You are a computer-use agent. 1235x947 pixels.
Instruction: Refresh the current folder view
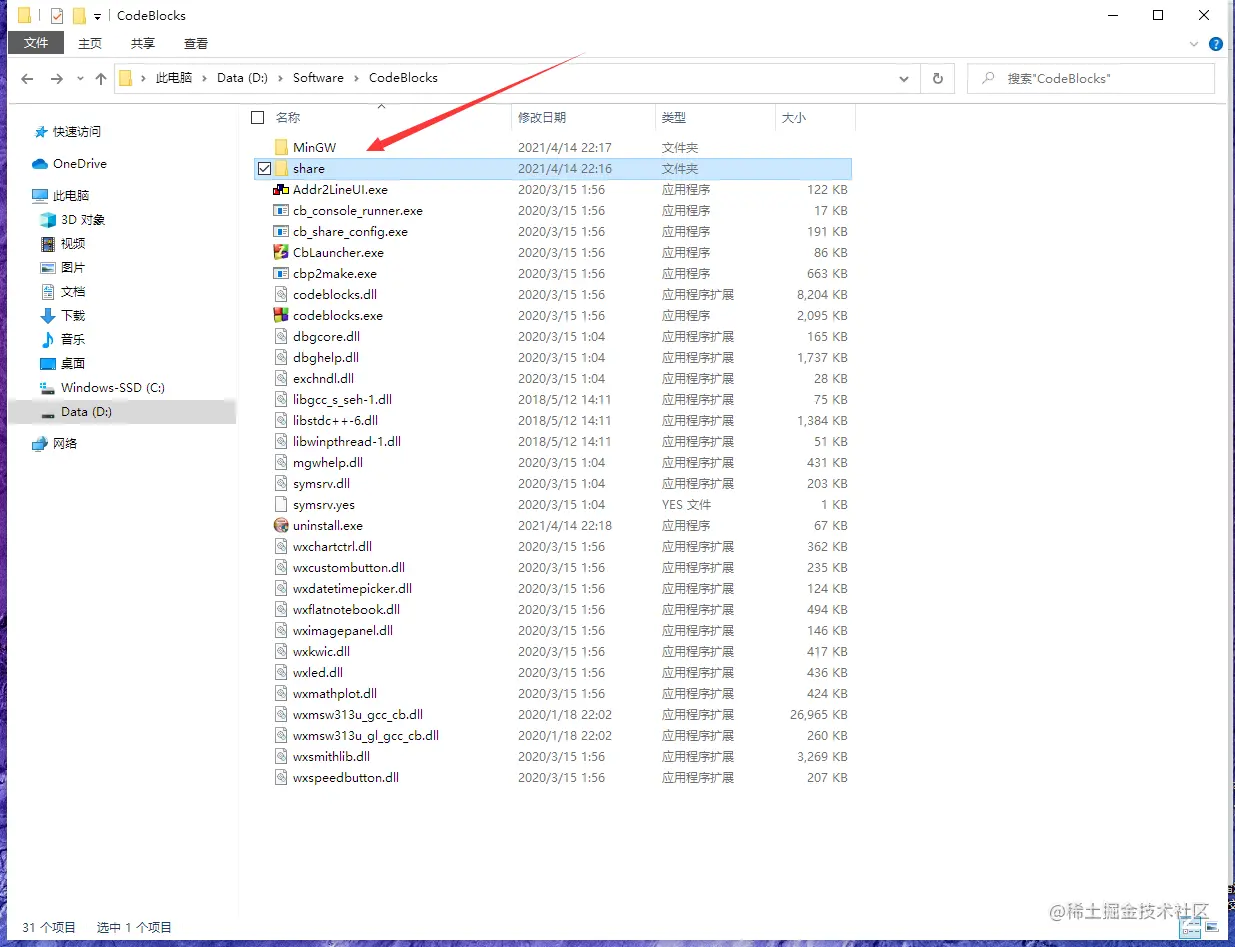[x=937, y=78]
